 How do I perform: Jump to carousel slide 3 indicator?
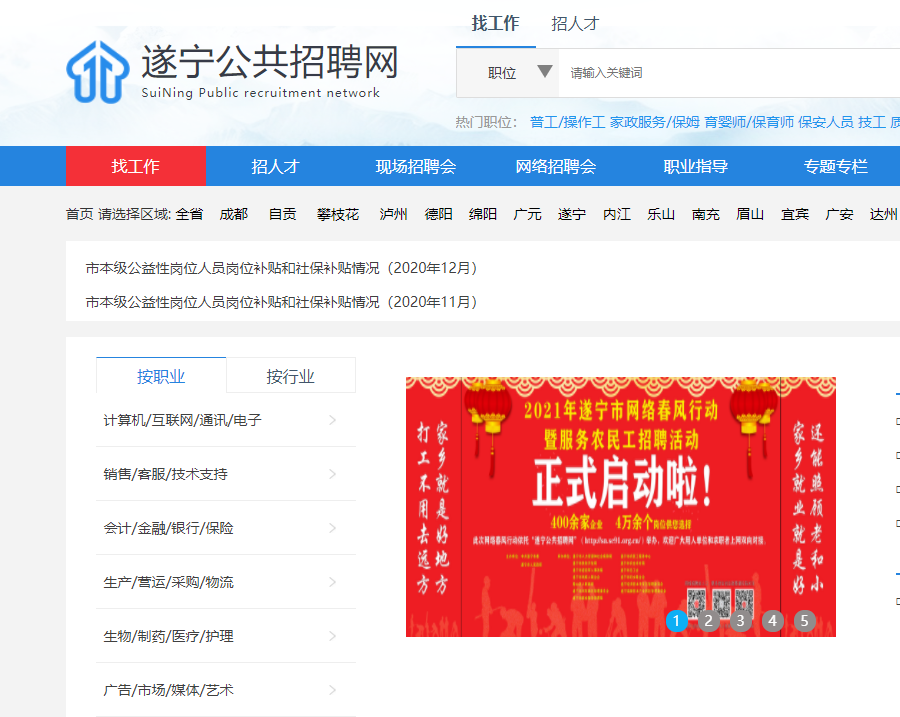(740, 621)
